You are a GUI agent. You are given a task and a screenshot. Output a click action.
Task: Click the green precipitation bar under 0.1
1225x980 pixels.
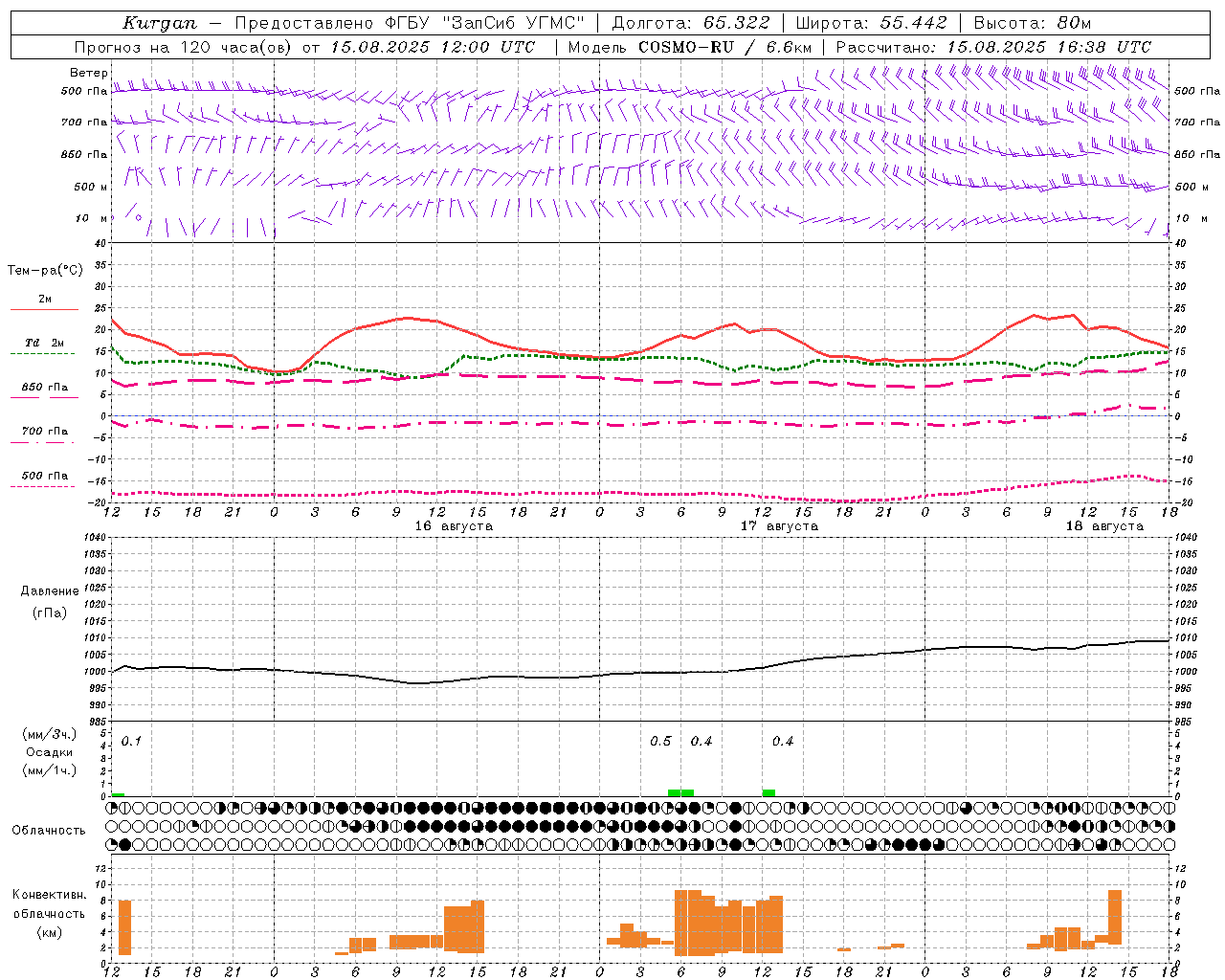point(118,794)
